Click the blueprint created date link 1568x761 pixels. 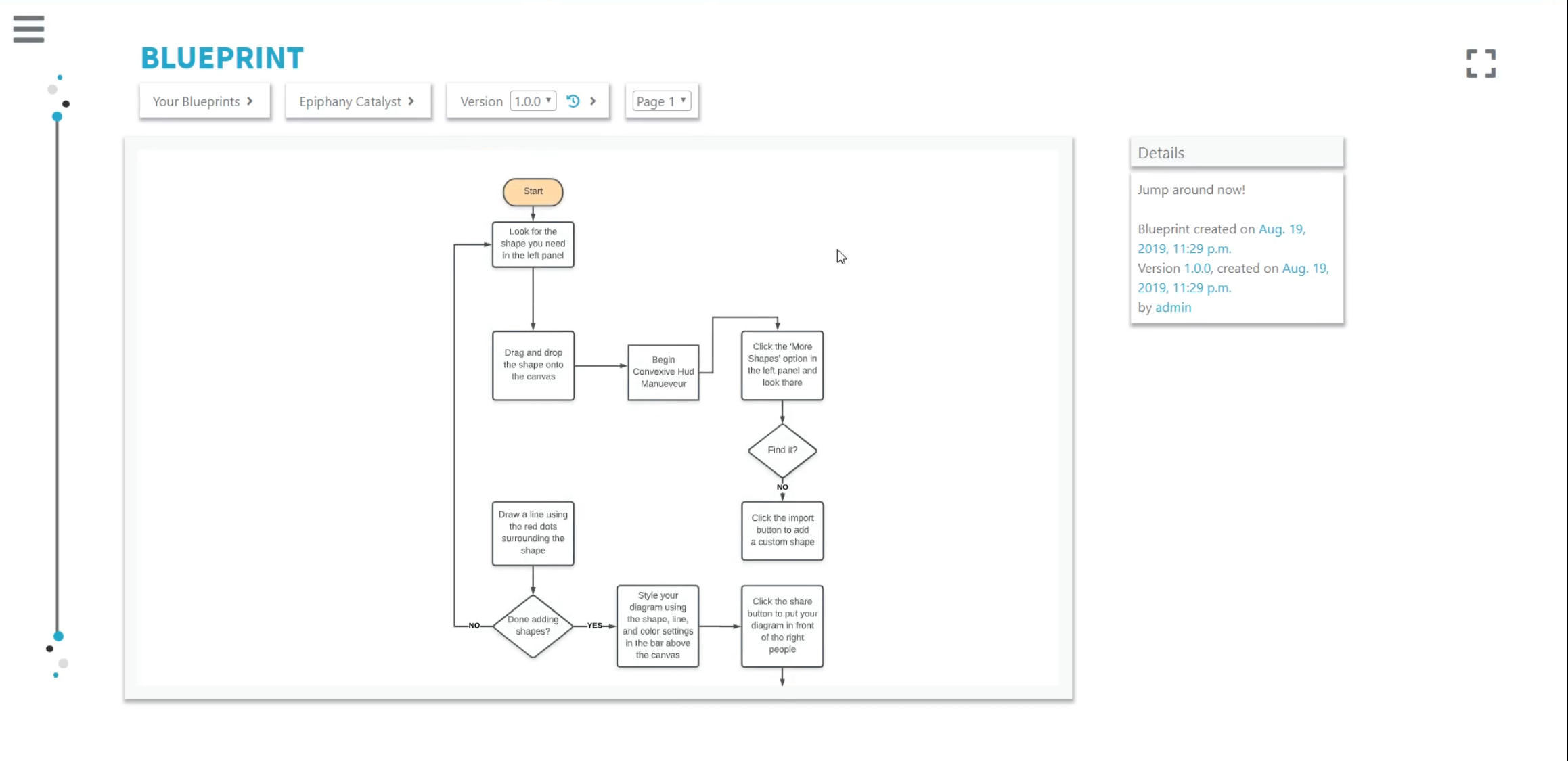point(1222,239)
